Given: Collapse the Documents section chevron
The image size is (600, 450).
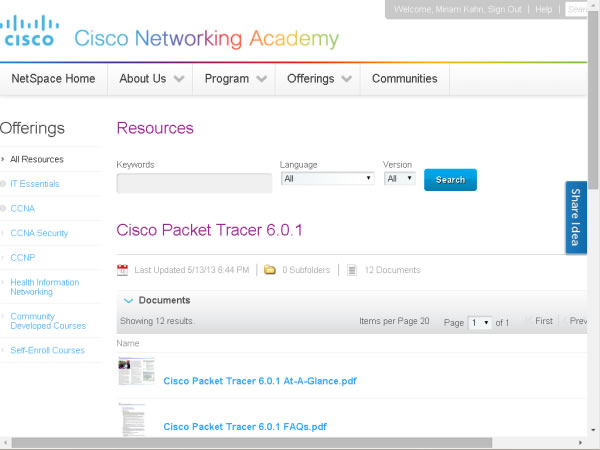Looking at the screenshot, I should (128, 300).
